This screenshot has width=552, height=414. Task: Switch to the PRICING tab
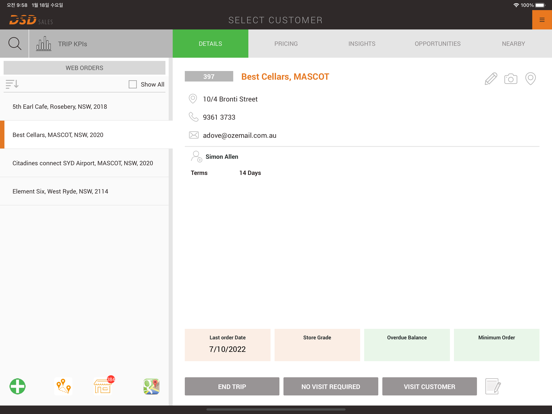pos(286,44)
